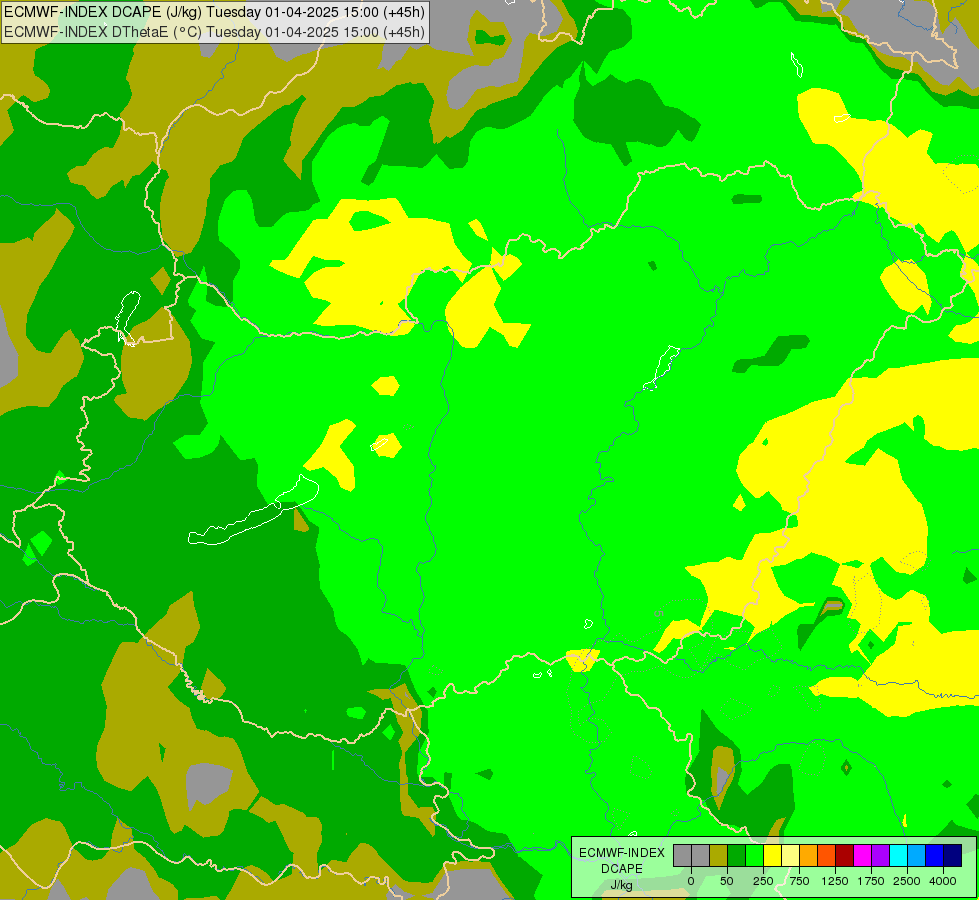
Task: Select the purple legend swatch
Action: click(x=880, y=855)
